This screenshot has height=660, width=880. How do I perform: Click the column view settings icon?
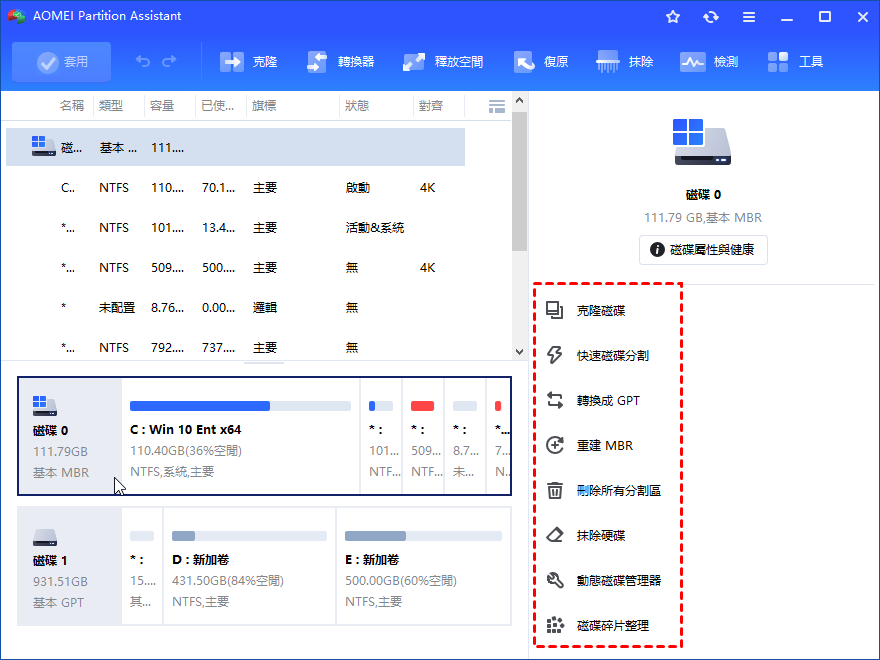497,106
